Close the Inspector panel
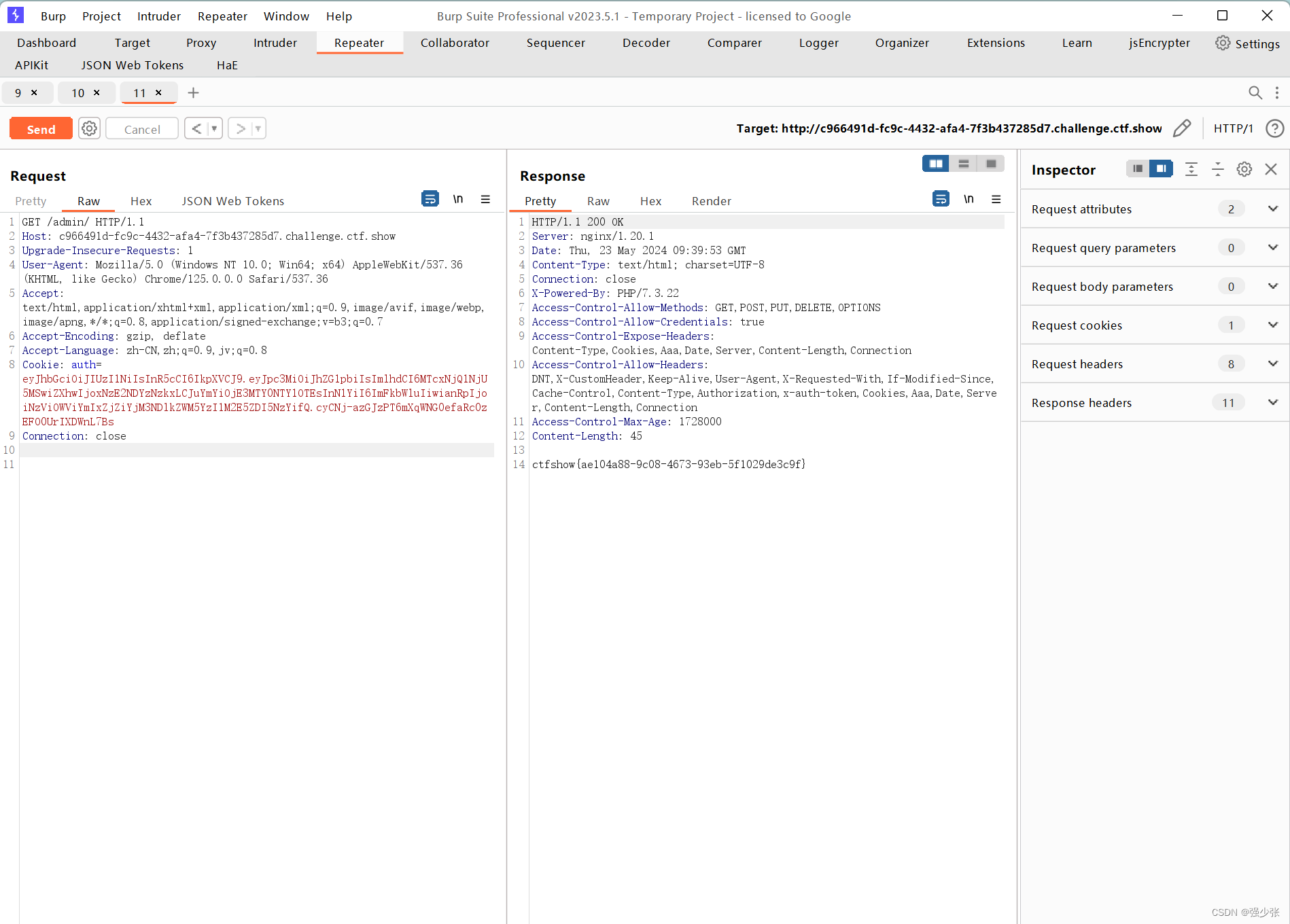The width and height of the screenshot is (1290, 924). click(1271, 169)
